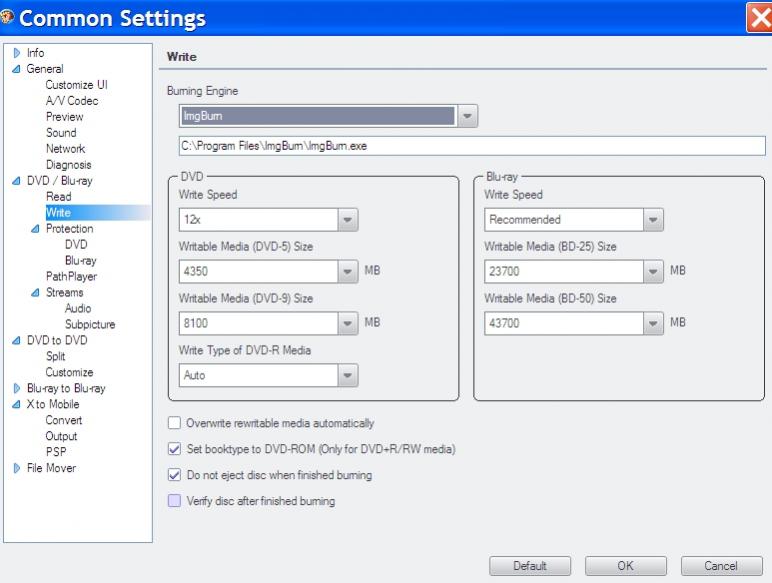This screenshot has width=772, height=583.
Task: Select Read under DVD / Blu-ray
Action: (x=59, y=196)
